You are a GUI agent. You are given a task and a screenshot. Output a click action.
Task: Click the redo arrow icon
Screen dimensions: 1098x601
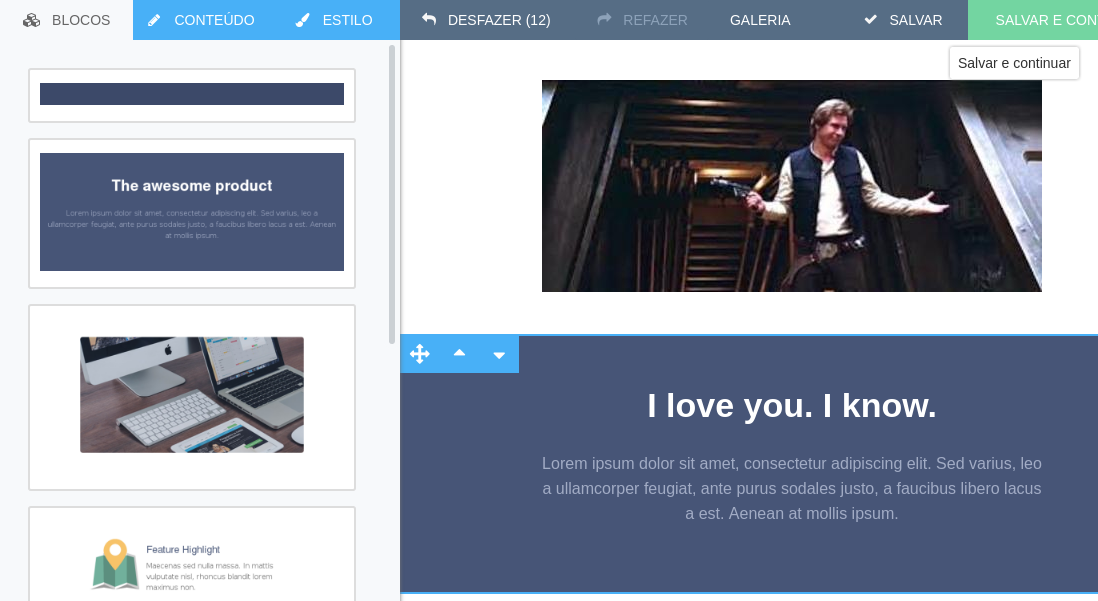[604, 20]
